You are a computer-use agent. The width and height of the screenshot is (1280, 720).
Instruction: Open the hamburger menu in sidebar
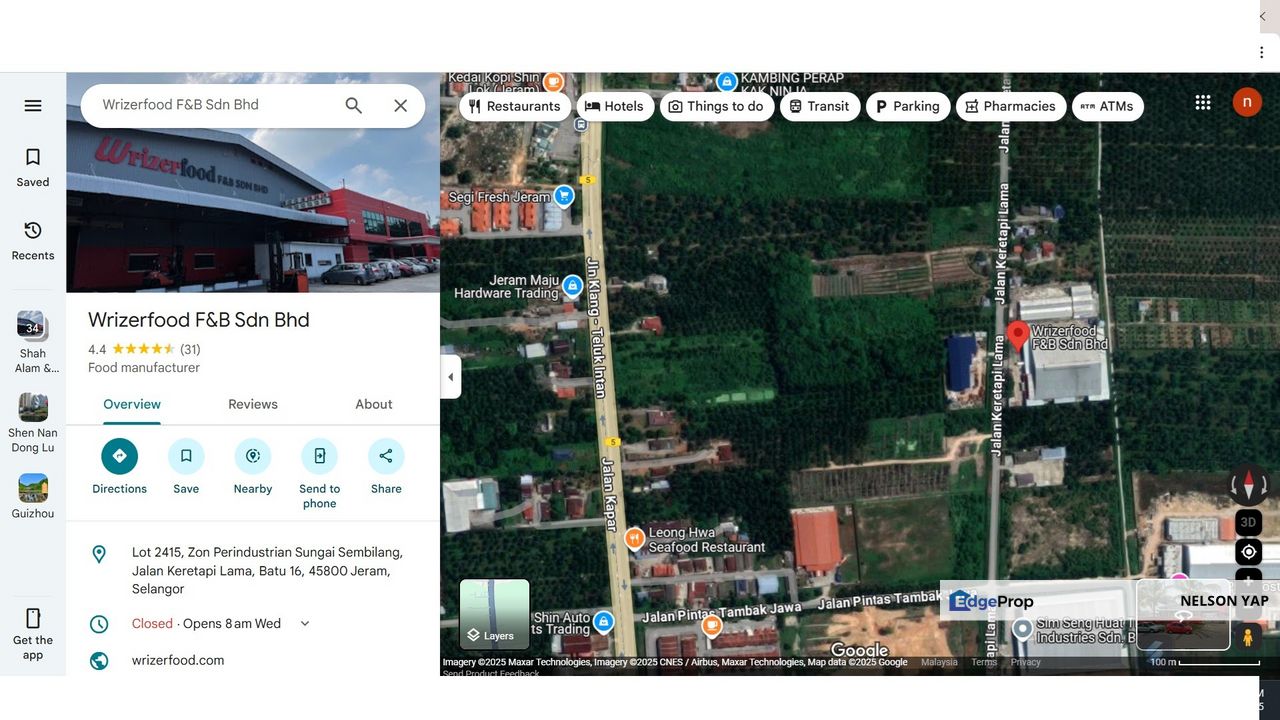click(33, 106)
